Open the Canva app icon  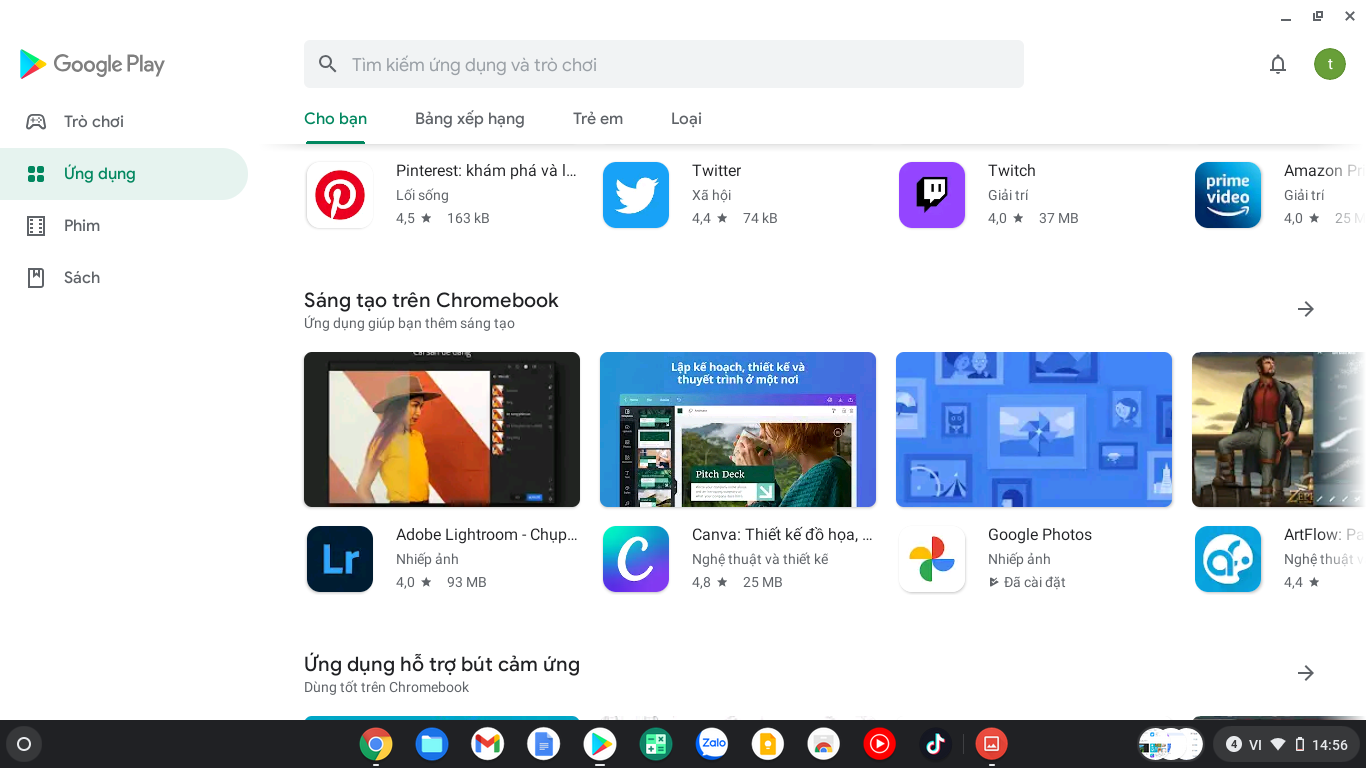pyautogui.click(x=636, y=559)
